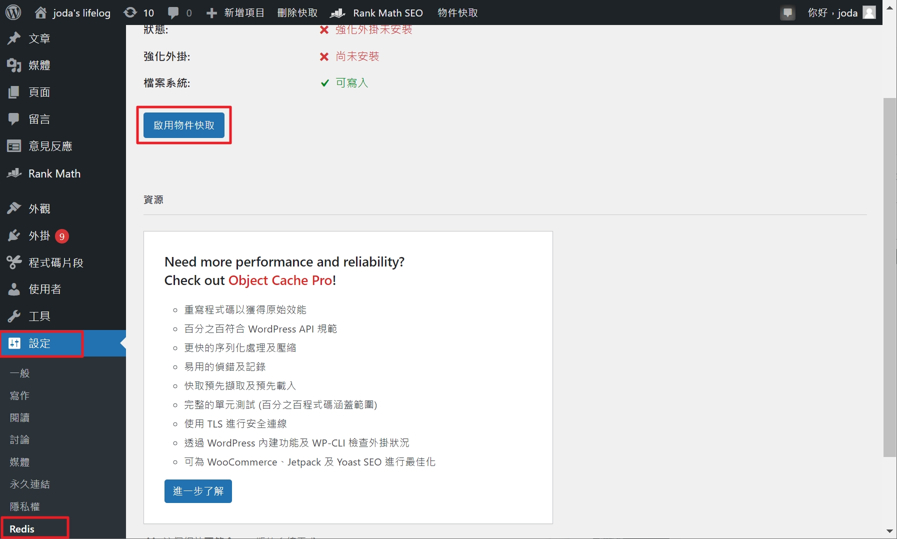The width and height of the screenshot is (897, 539).
Task: Click the 尚未安裝 status text
Action: (x=358, y=56)
